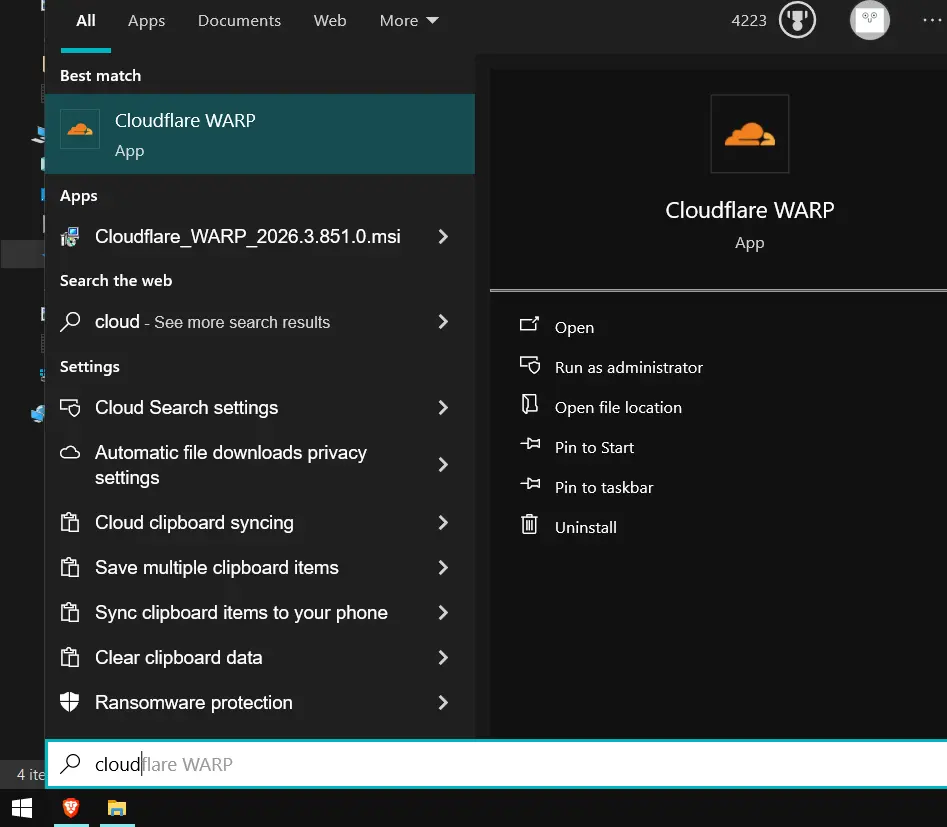Choose Open file location
Screen dimensions: 947x827
[618, 408]
